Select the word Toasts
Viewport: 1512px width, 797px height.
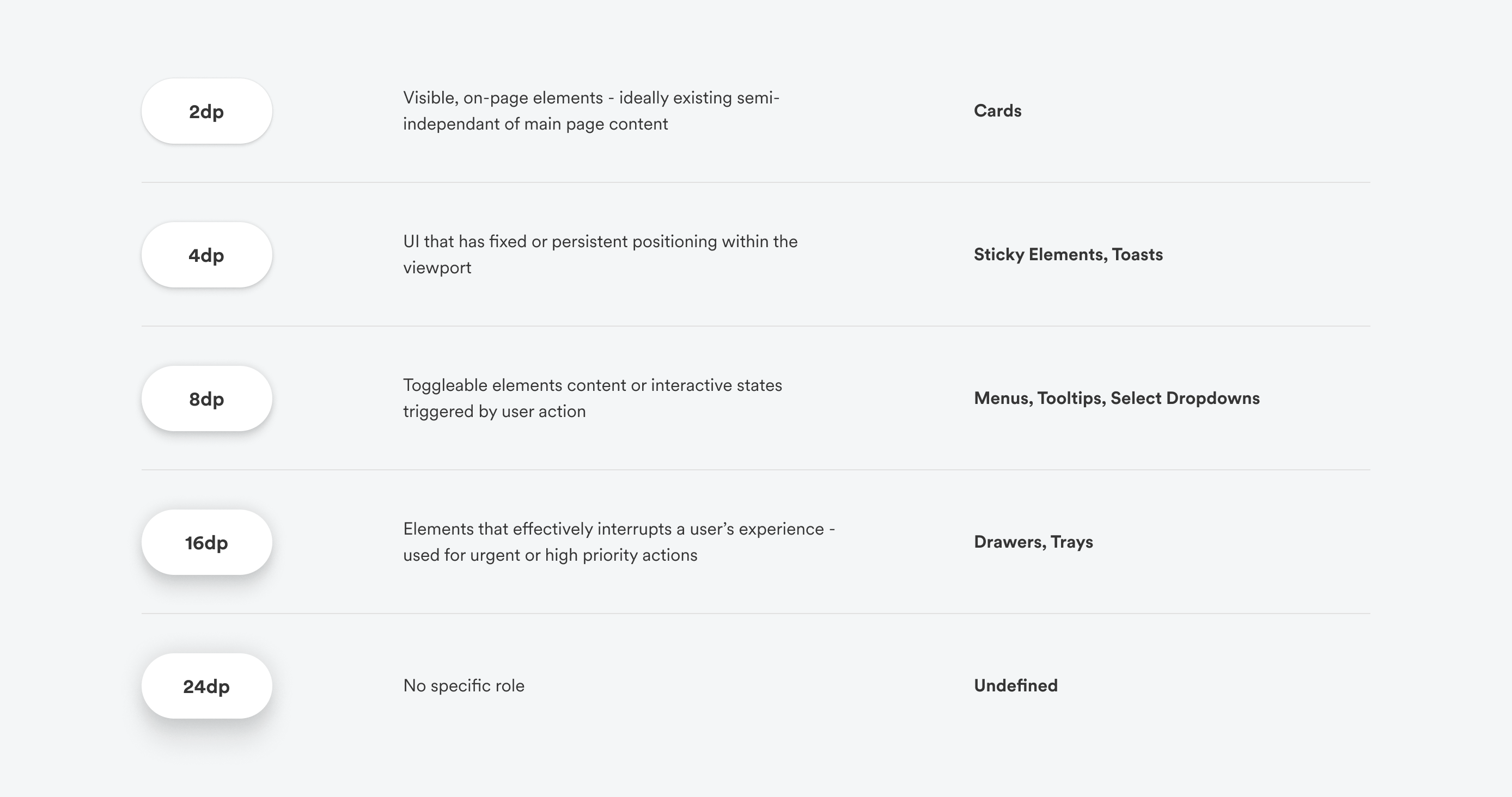pos(1137,255)
